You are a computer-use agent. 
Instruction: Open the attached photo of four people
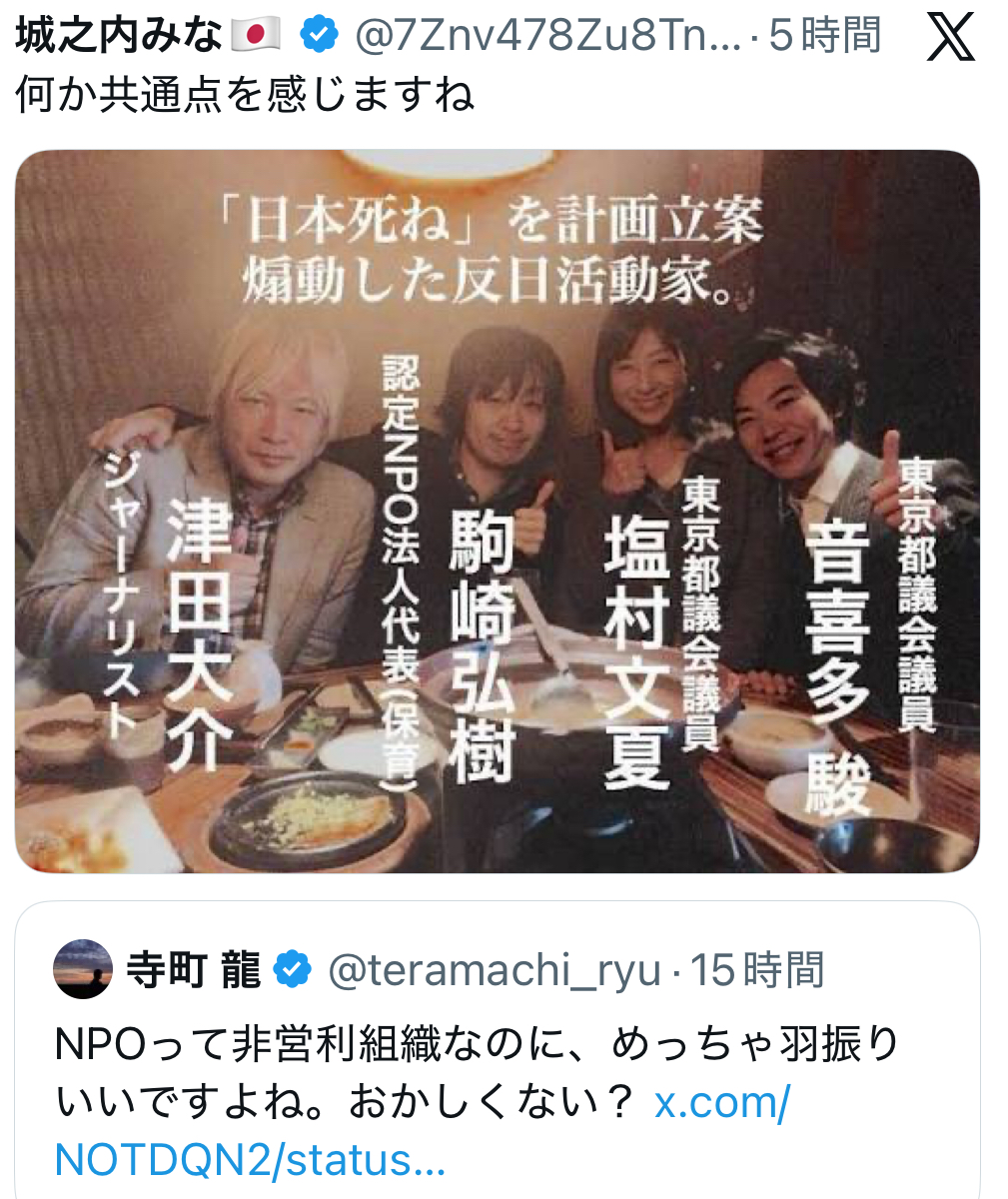point(498,511)
